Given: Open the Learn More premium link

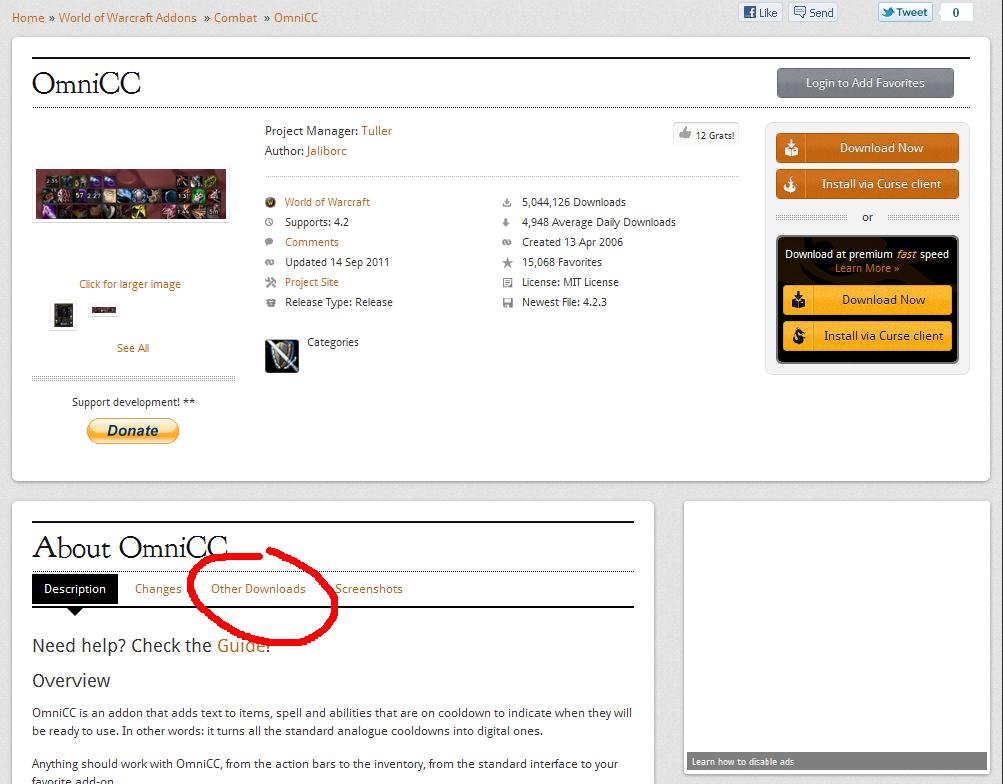Looking at the screenshot, I should click(866, 269).
